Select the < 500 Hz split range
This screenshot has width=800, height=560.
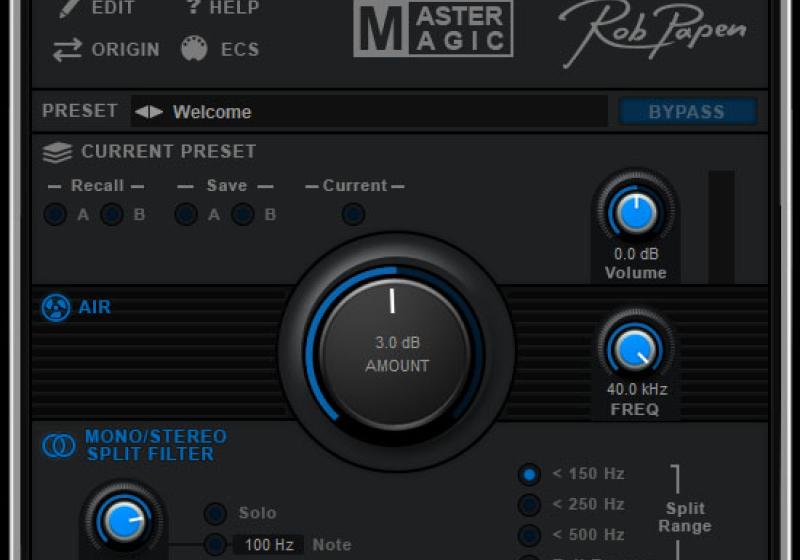pos(529,536)
